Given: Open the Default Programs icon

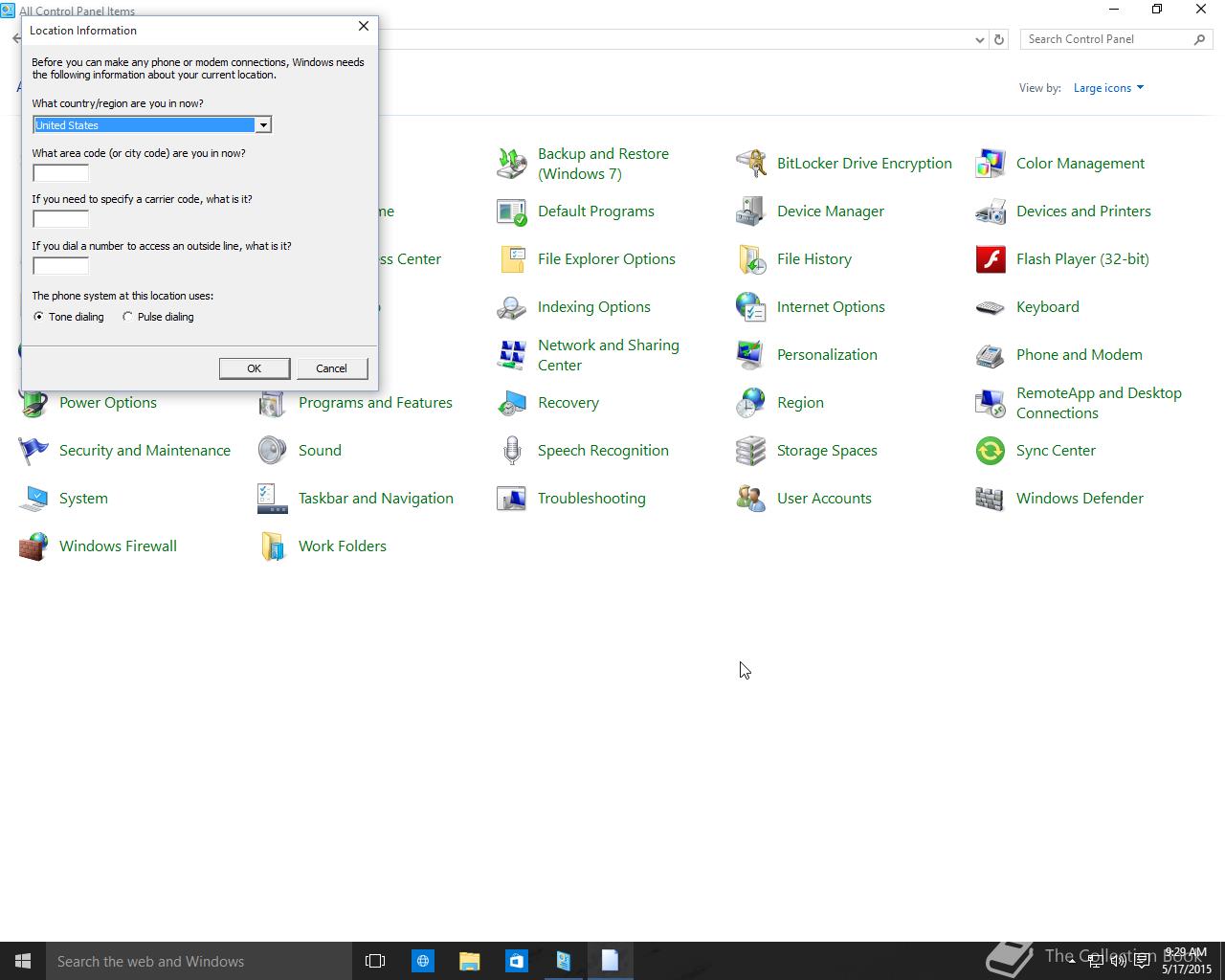Looking at the screenshot, I should (x=512, y=212).
